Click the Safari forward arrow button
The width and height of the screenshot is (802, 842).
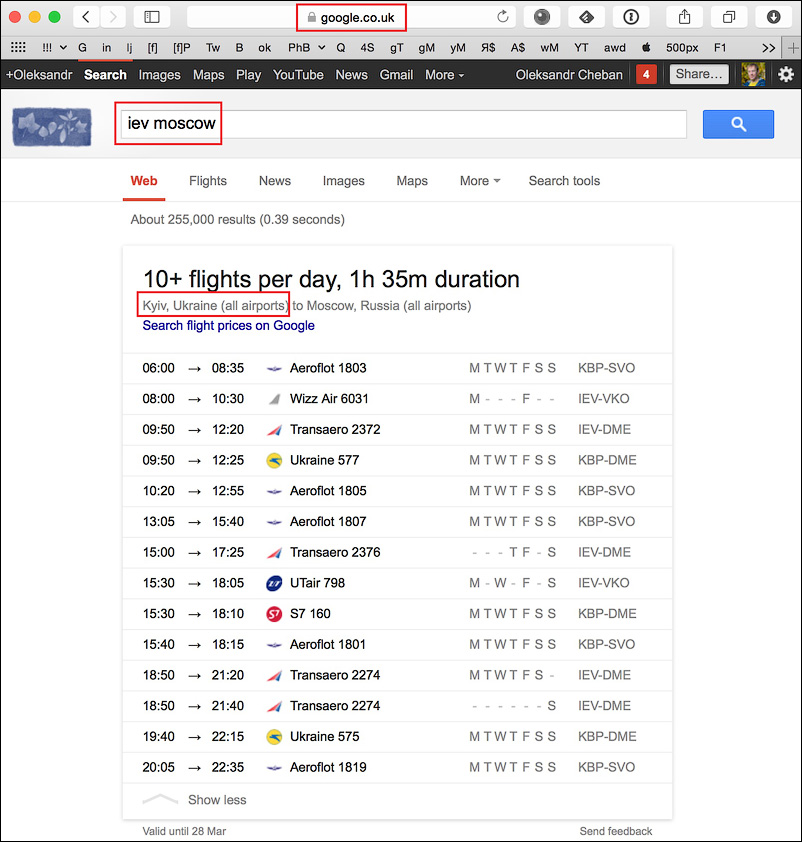tap(113, 17)
